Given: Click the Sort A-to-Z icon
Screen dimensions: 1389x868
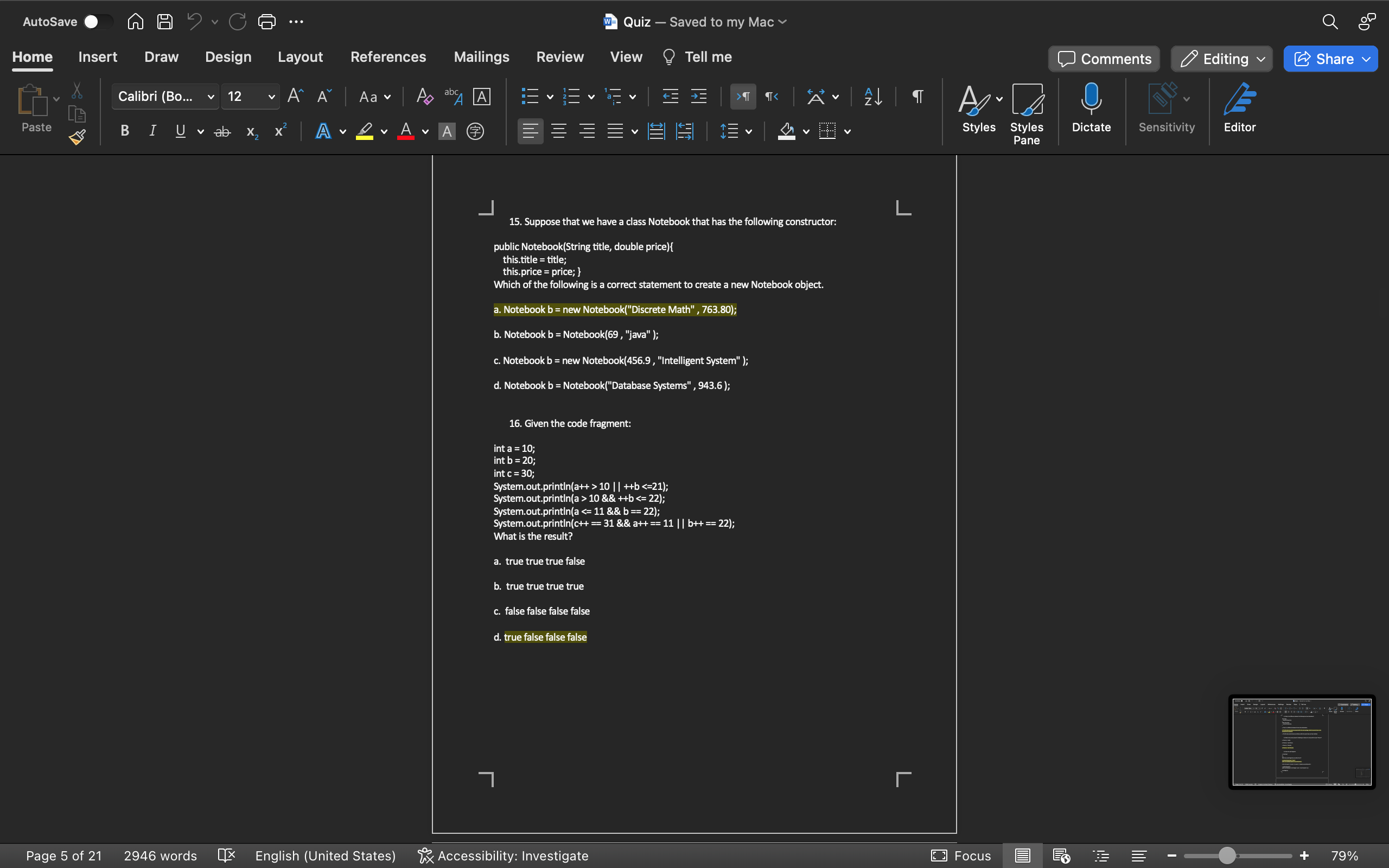Looking at the screenshot, I should (873, 97).
